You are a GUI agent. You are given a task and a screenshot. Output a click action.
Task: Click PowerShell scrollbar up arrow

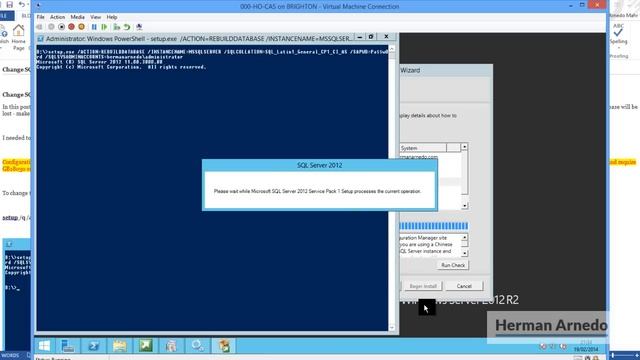point(392,49)
